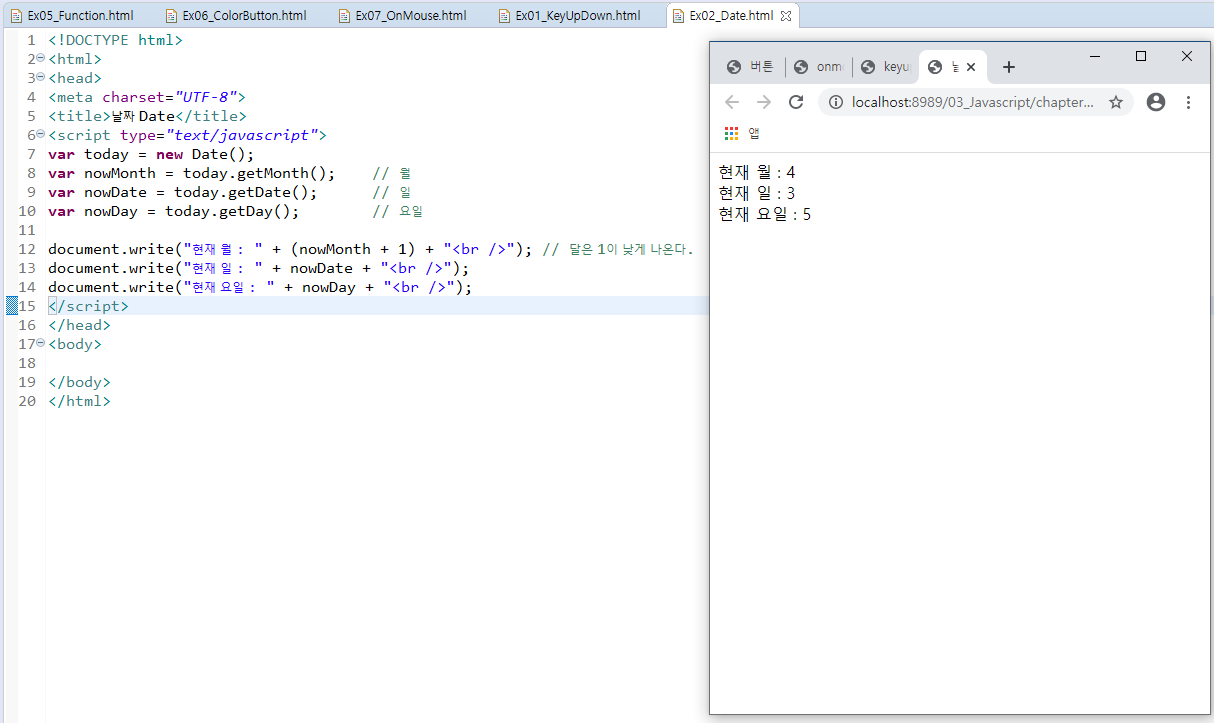The image size is (1214, 723).
Task: Click 'var today = new Date();' code line
Action: pos(151,154)
